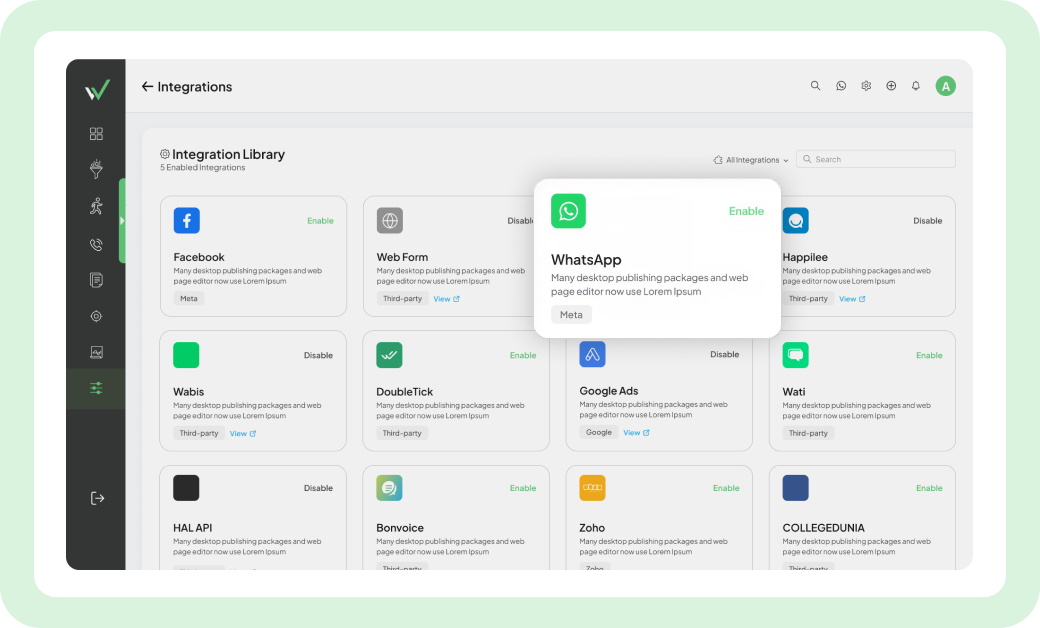This screenshot has height=628, width=1040.
Task: Open funnel icon in sidebar
Action: pyautogui.click(x=96, y=169)
